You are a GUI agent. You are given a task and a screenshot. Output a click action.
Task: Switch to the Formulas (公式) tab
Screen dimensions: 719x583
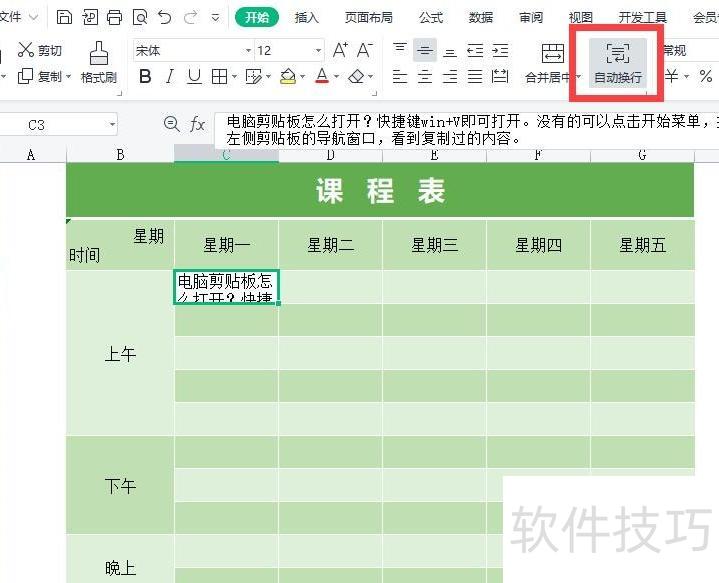pos(431,17)
